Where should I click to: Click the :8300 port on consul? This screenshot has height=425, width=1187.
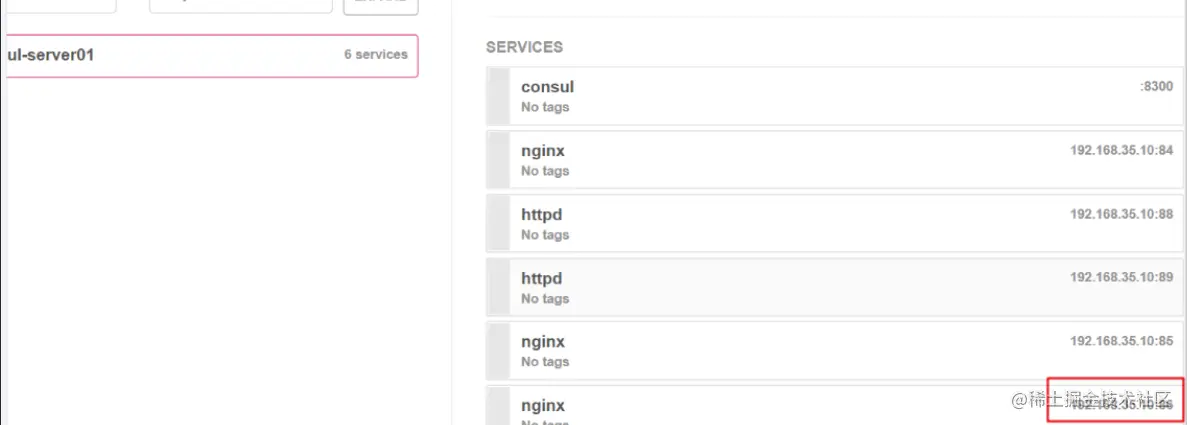tap(1156, 87)
